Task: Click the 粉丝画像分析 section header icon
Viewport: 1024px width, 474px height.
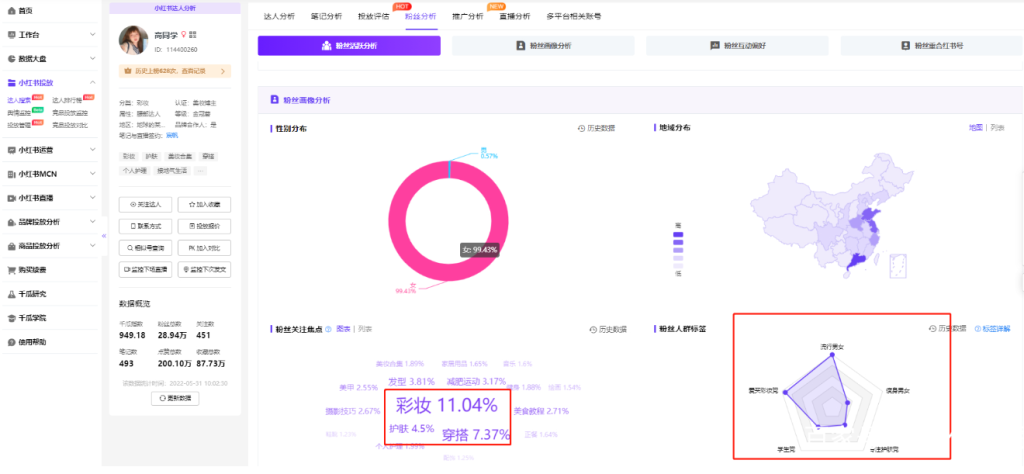Action: tap(274, 100)
